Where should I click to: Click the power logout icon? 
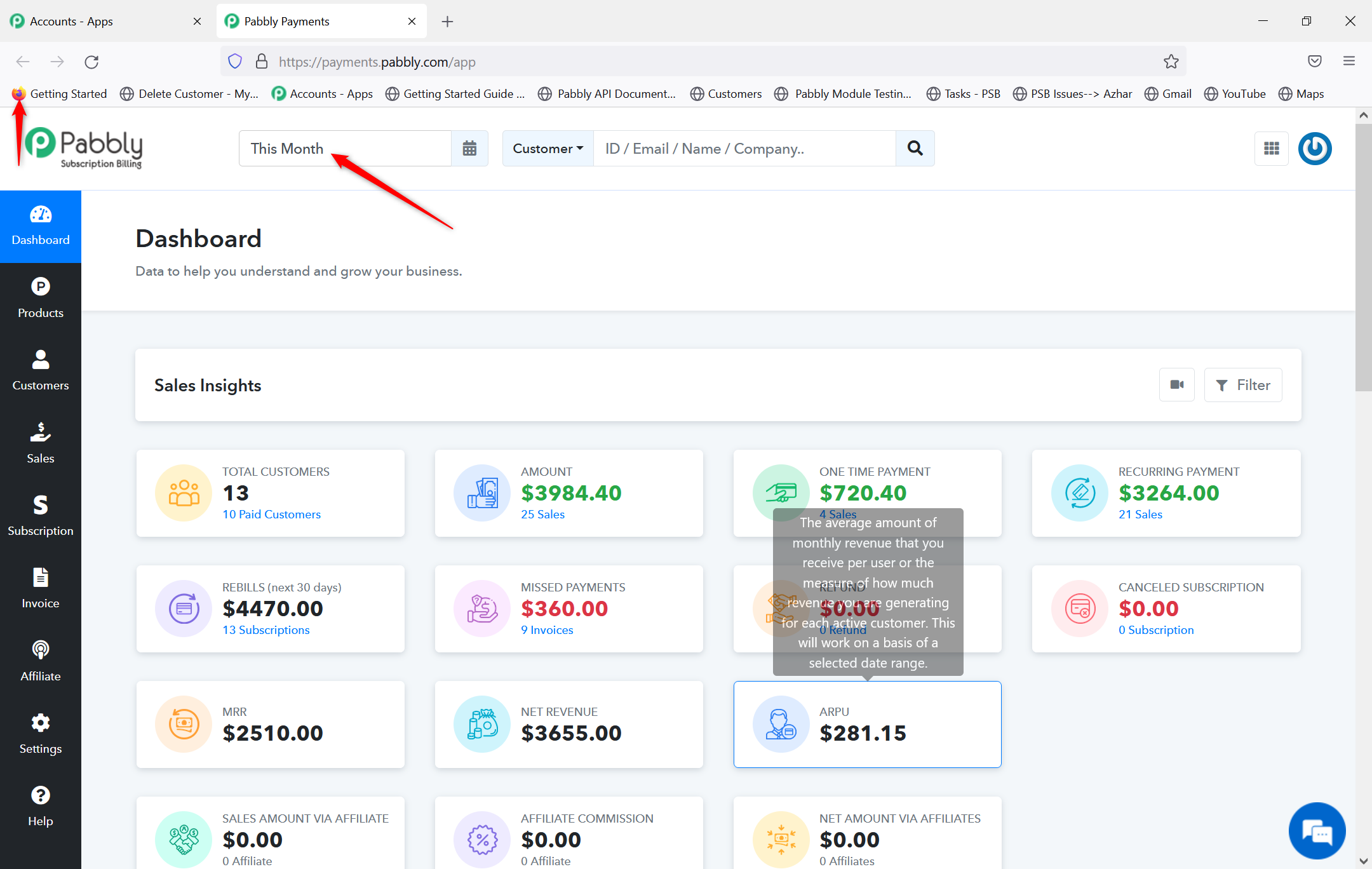pyautogui.click(x=1315, y=149)
